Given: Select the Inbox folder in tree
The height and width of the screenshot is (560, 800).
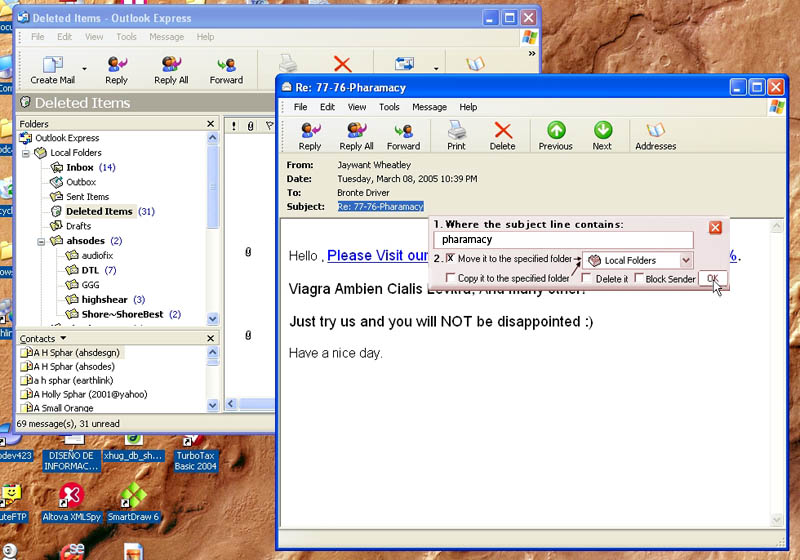Looking at the screenshot, I should coord(79,167).
